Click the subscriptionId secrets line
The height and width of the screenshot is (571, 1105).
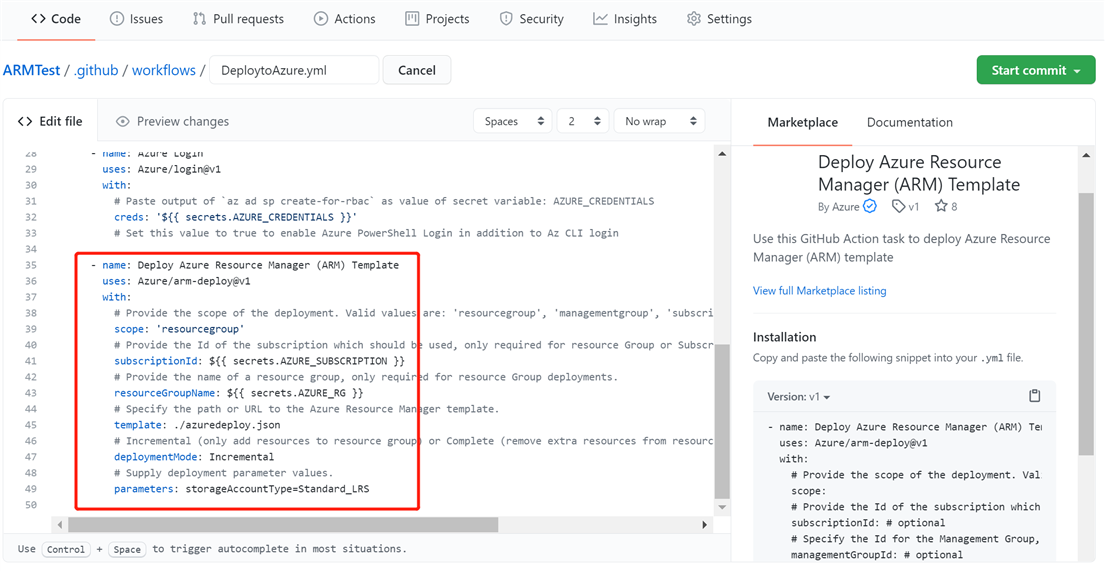pyautogui.click(x=259, y=361)
